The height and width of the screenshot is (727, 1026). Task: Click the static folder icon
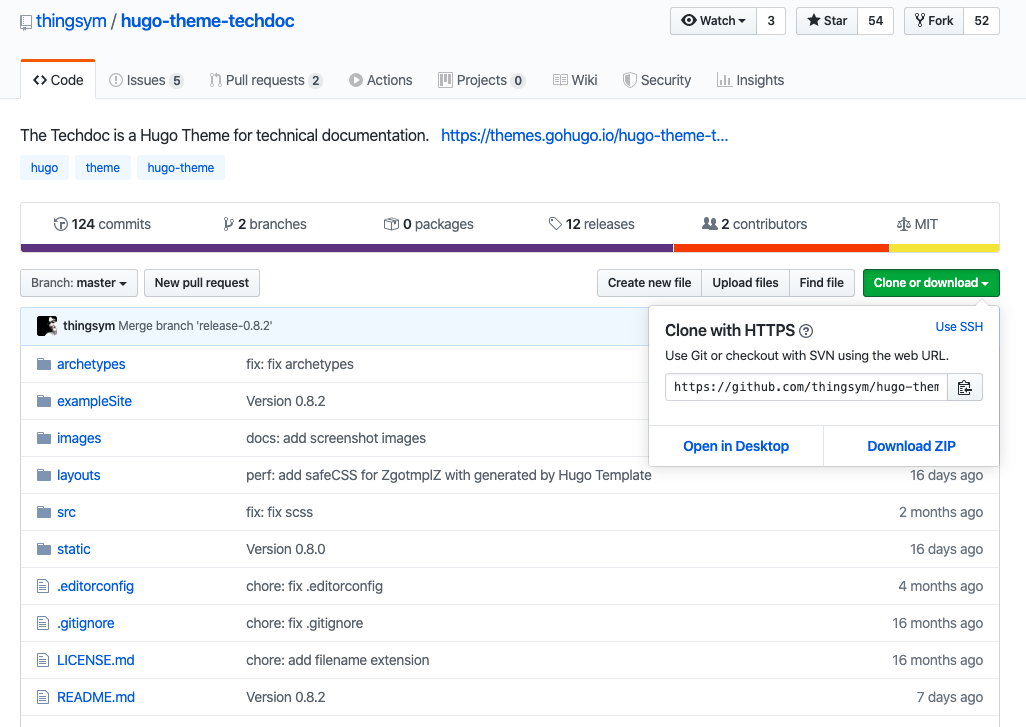click(x=44, y=549)
